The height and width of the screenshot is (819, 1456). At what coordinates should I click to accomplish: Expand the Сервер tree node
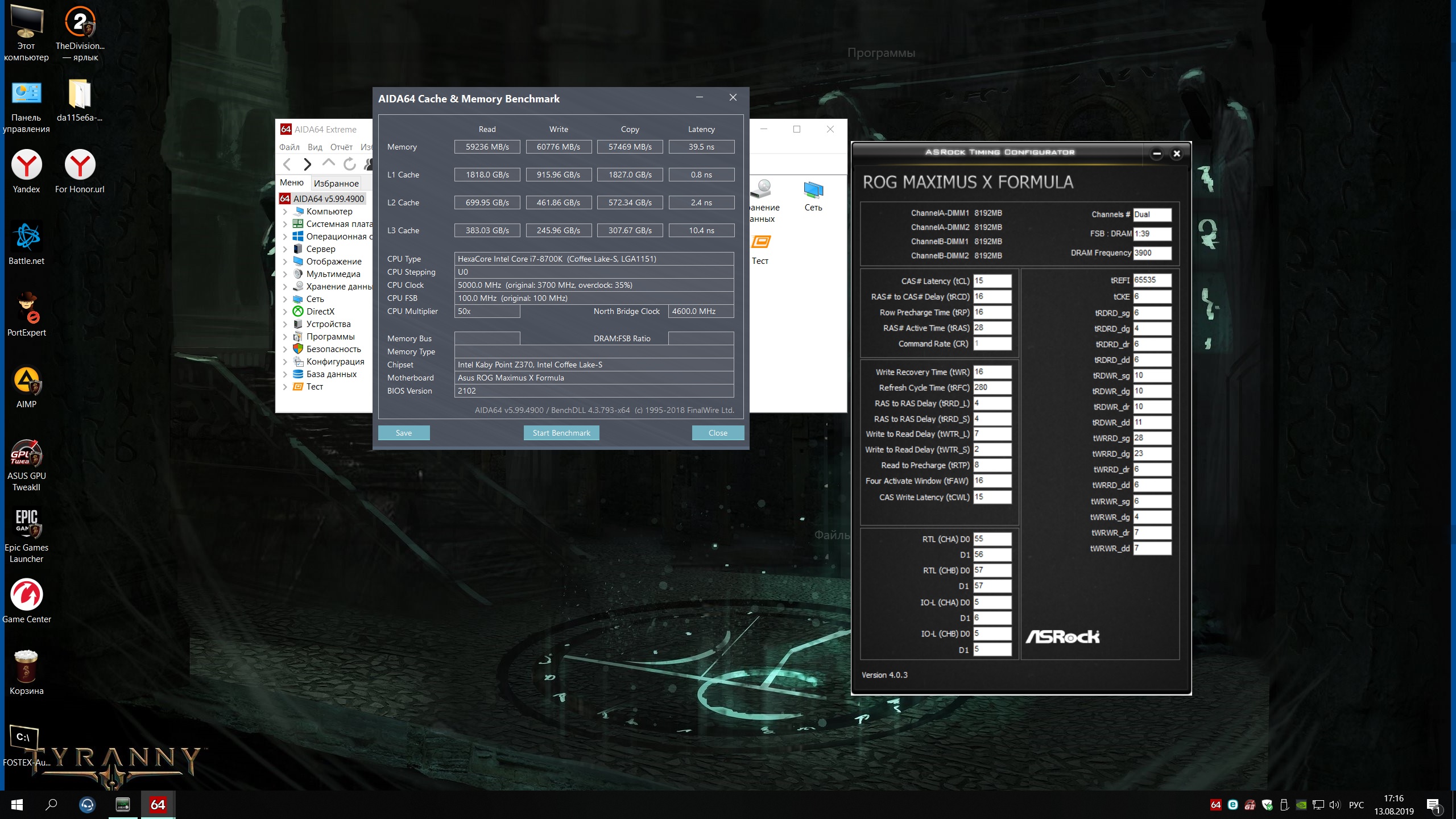tap(285, 249)
